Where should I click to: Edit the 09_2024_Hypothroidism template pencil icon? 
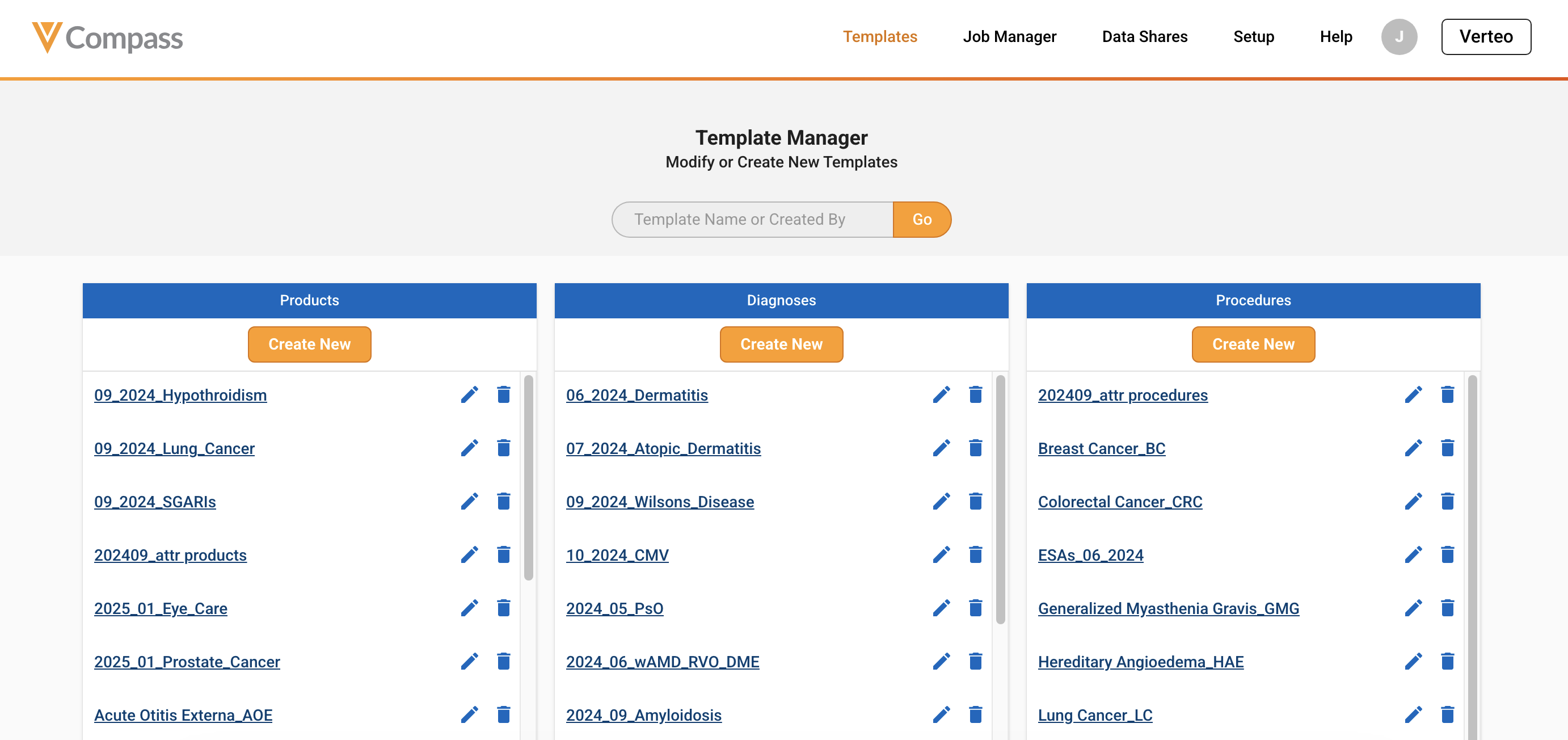click(469, 394)
